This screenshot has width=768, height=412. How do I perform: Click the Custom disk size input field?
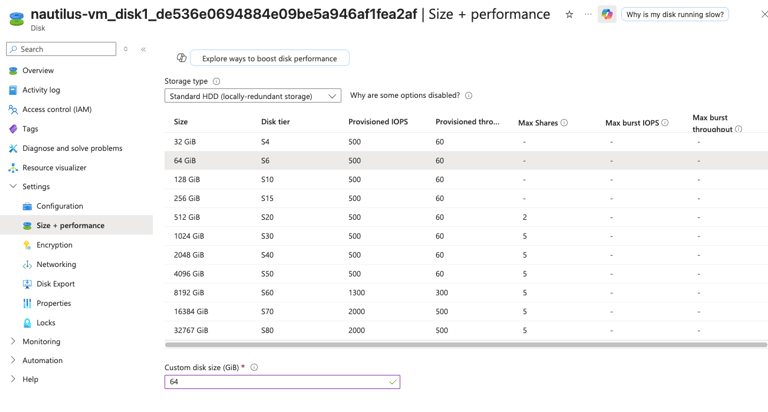click(x=275, y=382)
